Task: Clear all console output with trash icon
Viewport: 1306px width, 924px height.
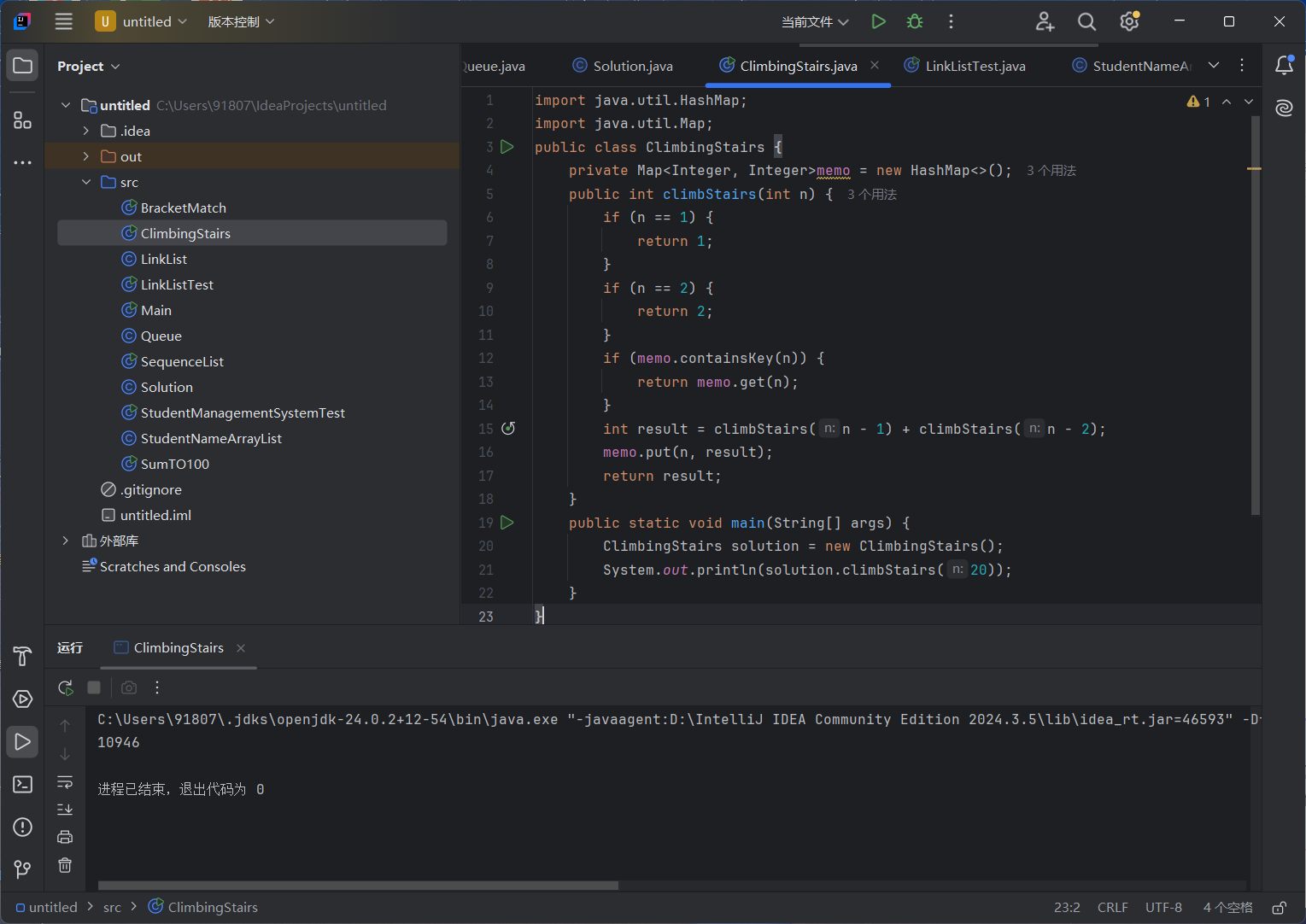Action: (x=65, y=865)
